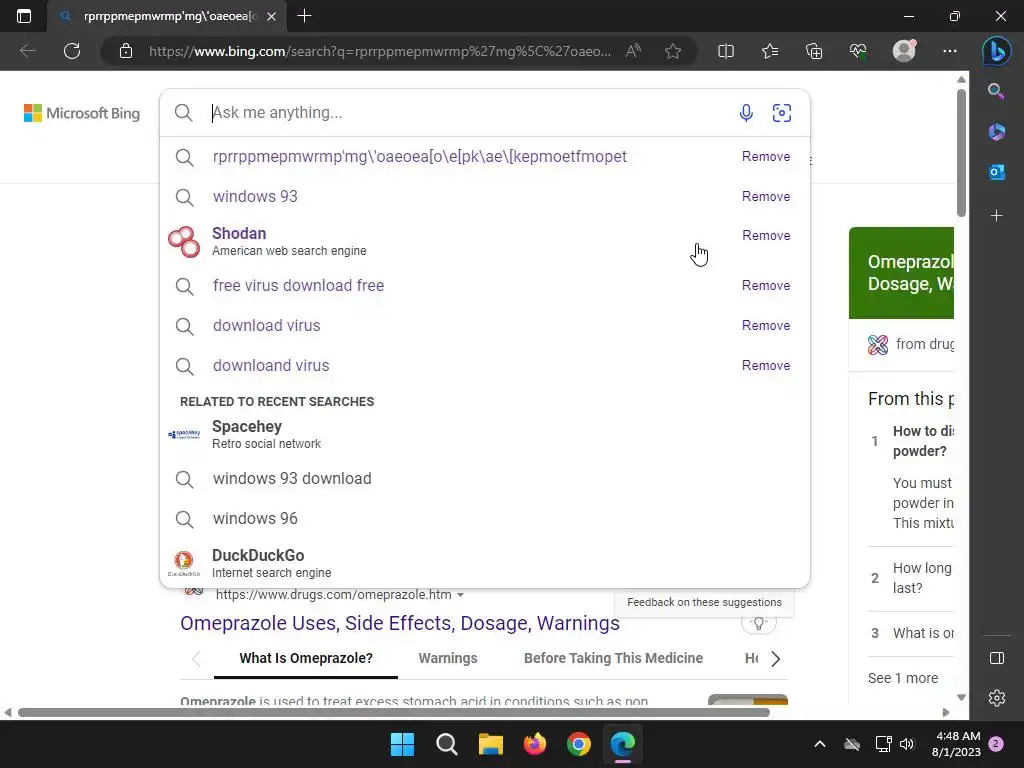The width and height of the screenshot is (1024, 768).
Task: Open Collections panel
Action: pos(814,51)
